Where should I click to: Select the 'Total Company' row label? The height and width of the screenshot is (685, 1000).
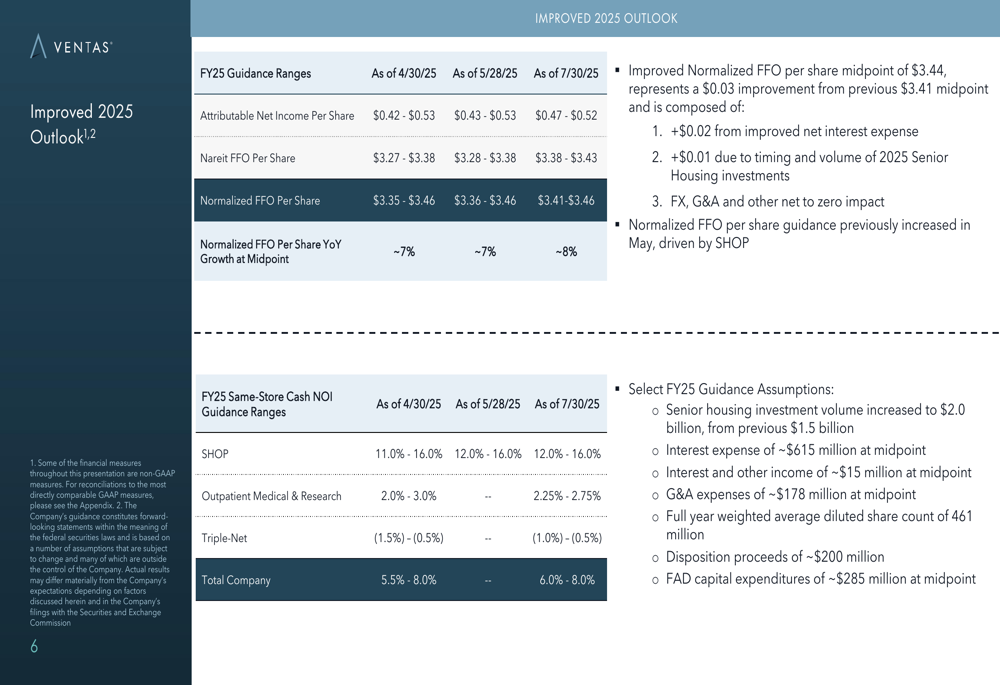pos(236,580)
